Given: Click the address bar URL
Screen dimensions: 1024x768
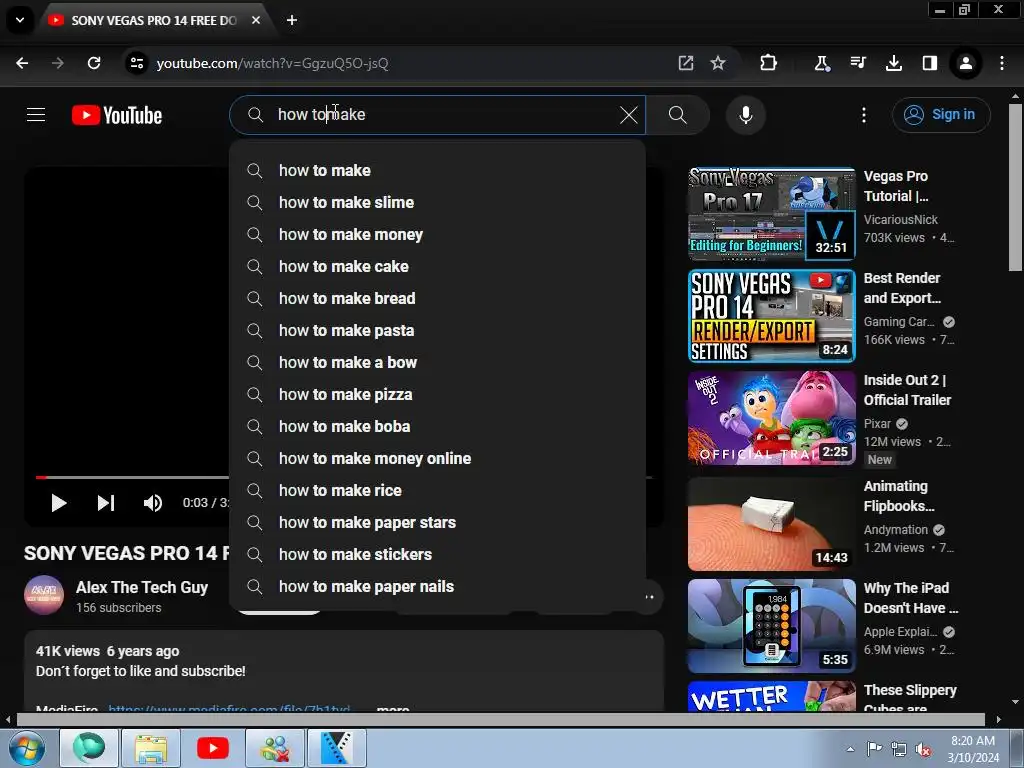Looking at the screenshot, I should [272, 63].
